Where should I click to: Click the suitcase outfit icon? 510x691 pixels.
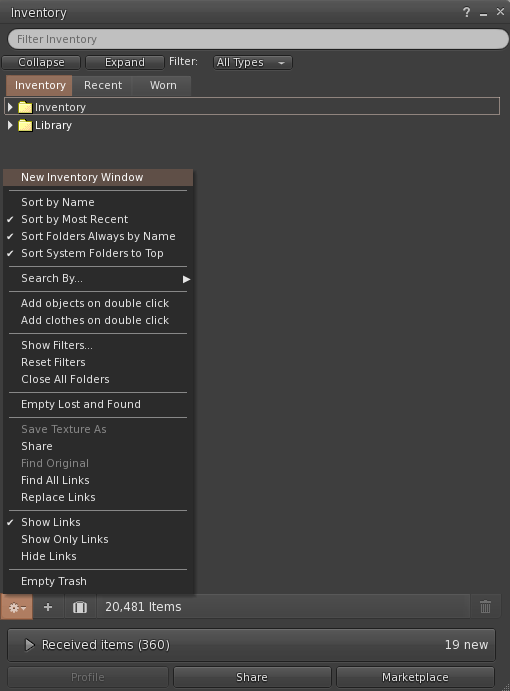[80, 607]
